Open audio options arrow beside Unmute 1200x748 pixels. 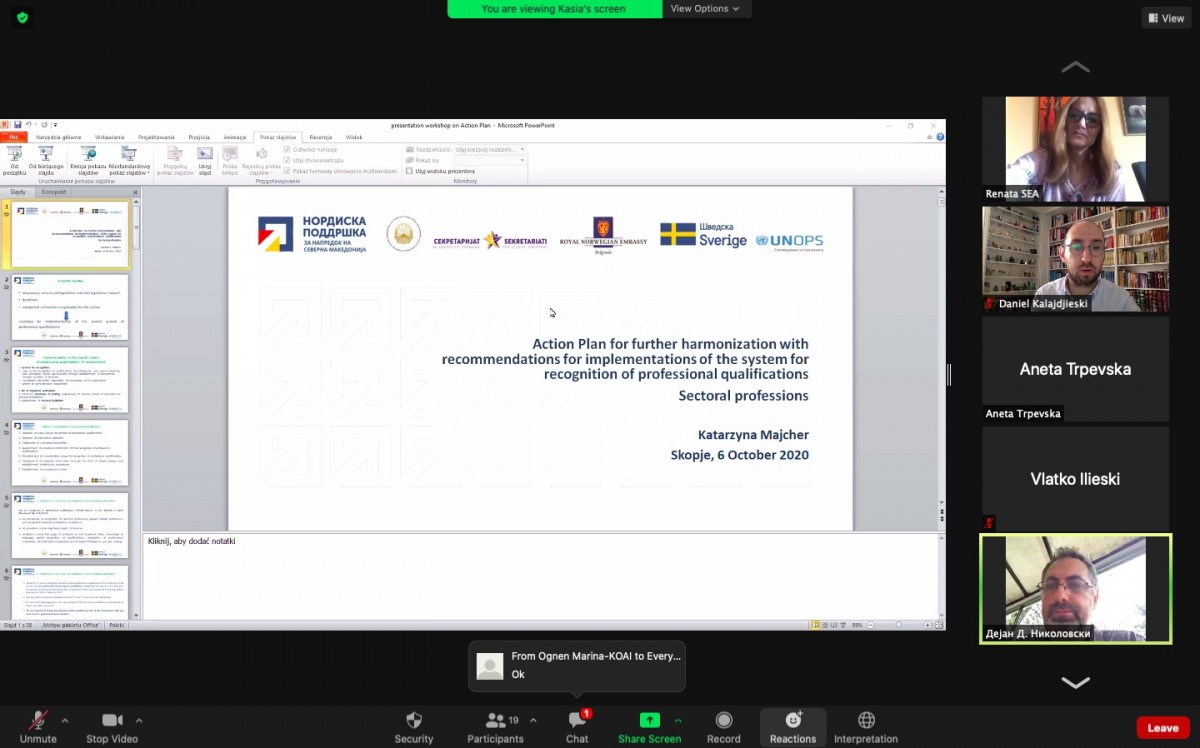click(65, 720)
